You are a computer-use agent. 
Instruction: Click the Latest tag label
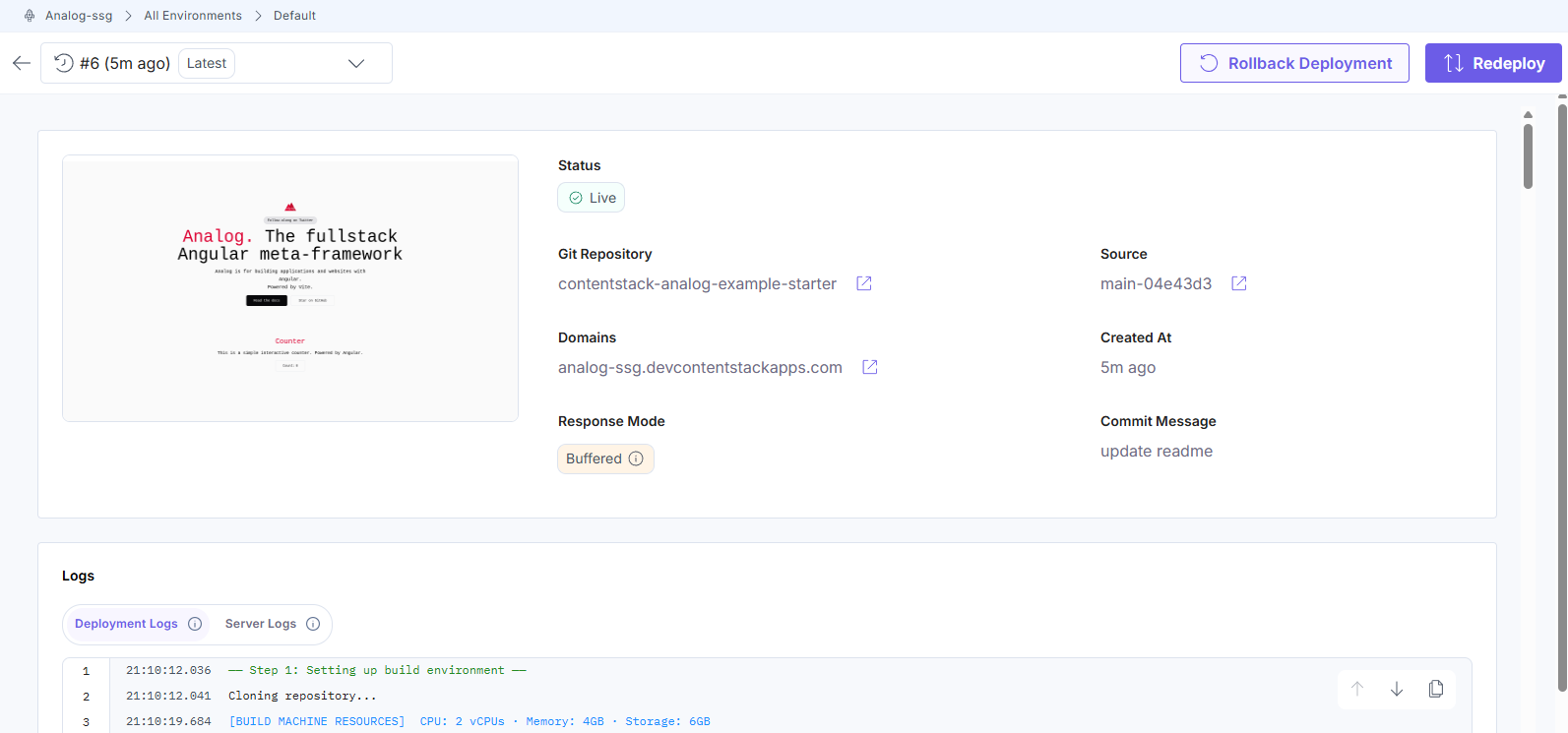point(207,63)
